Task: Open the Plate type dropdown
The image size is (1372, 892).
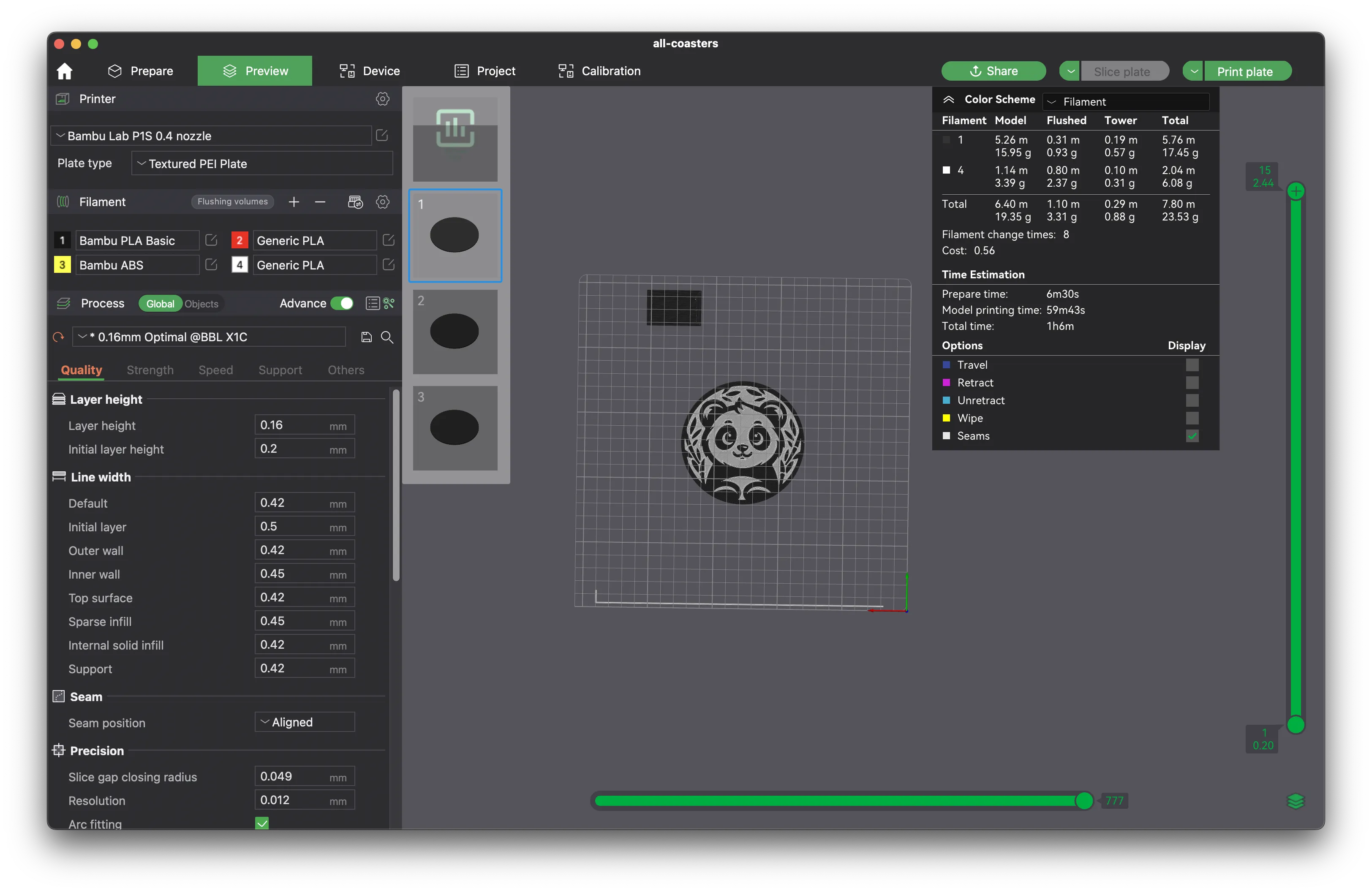Action: (262, 163)
